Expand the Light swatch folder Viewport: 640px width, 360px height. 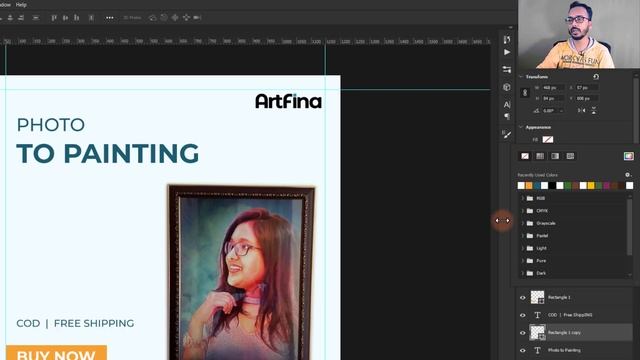click(522, 248)
